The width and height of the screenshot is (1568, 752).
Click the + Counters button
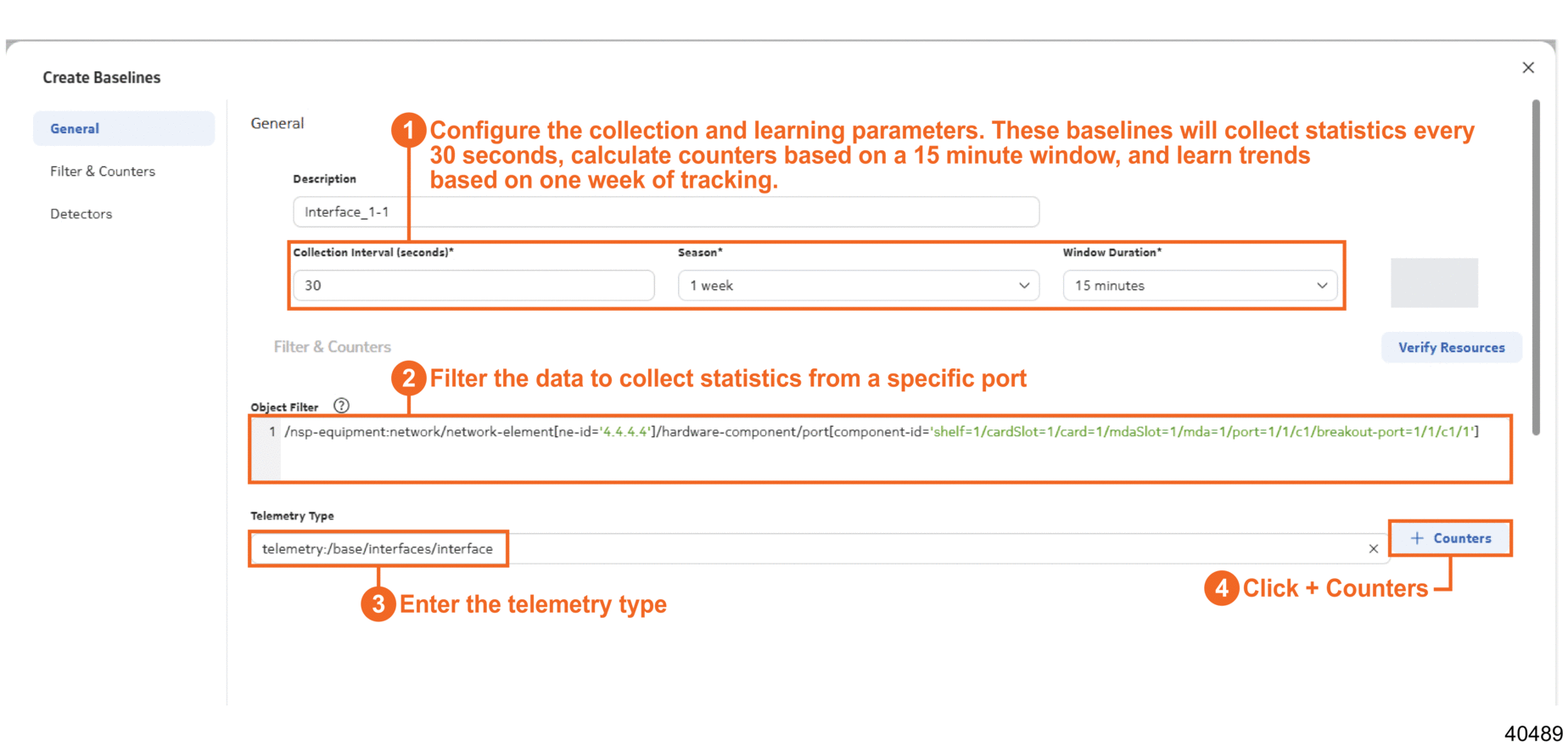point(1450,538)
